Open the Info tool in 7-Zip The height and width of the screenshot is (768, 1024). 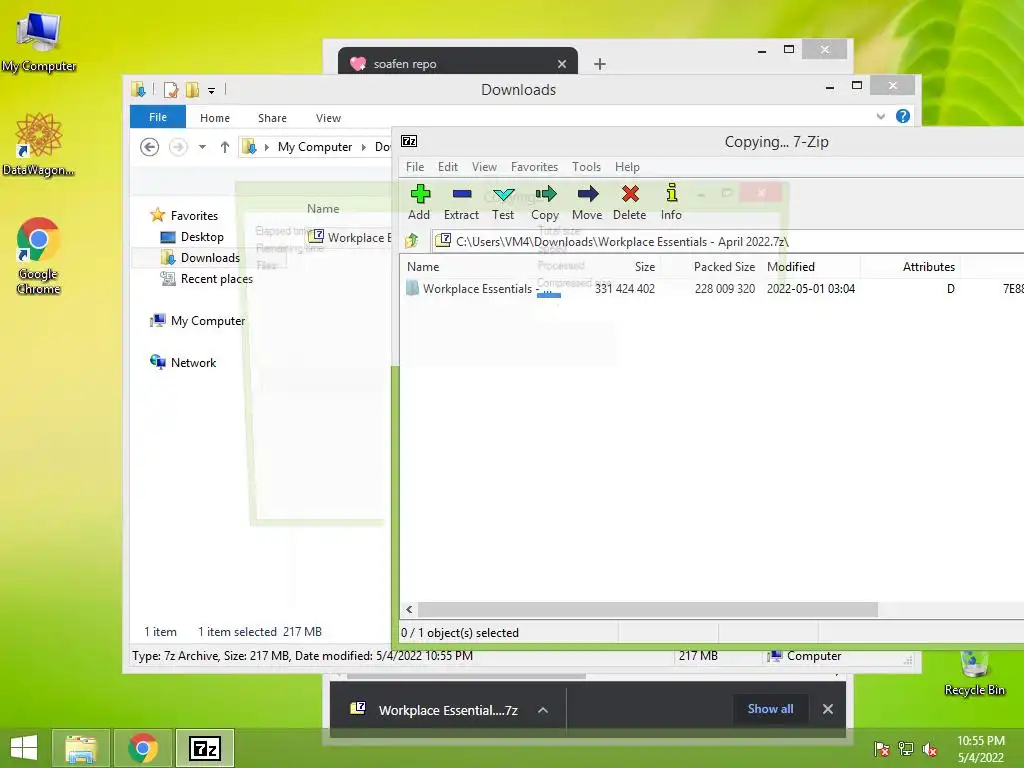(x=671, y=202)
